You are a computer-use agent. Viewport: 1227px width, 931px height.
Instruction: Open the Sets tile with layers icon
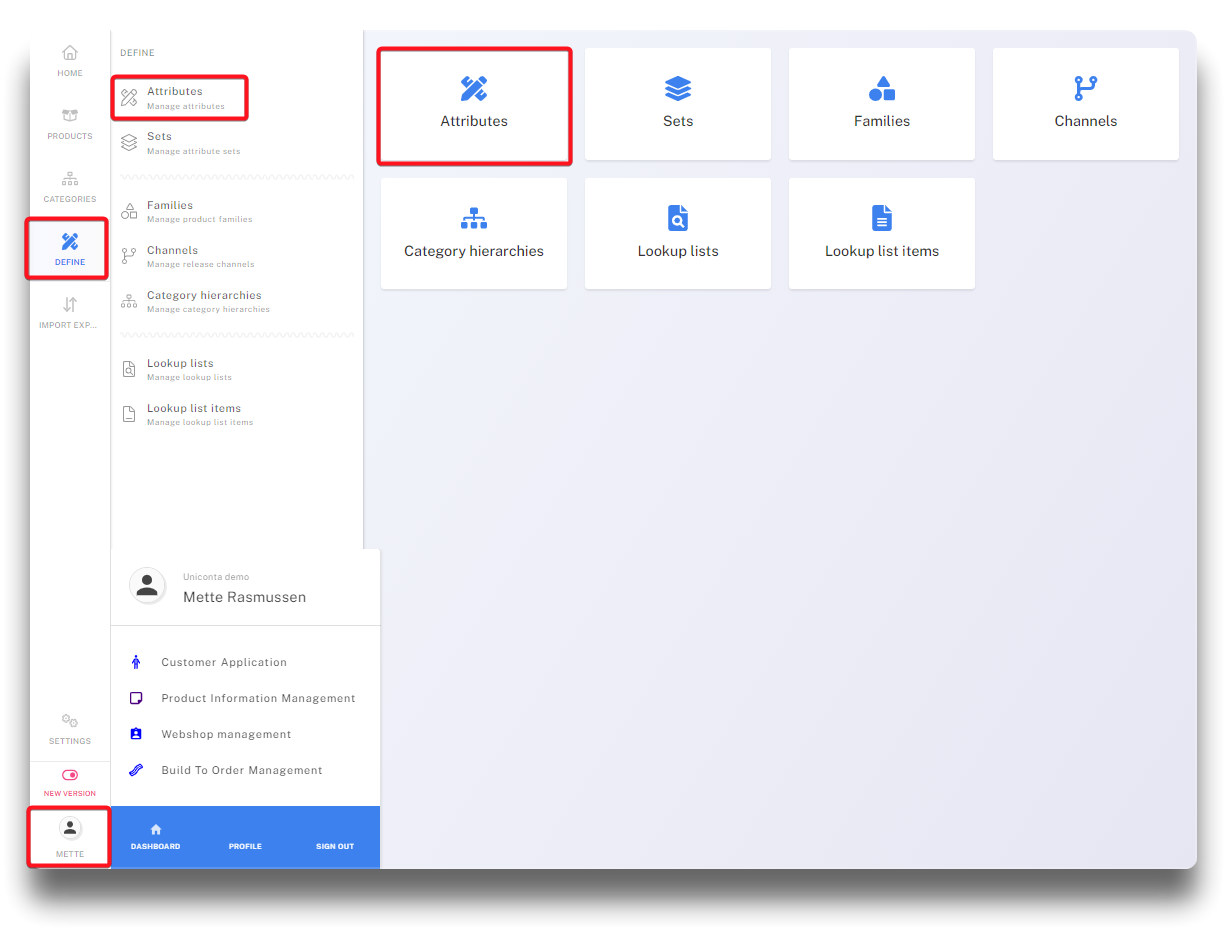coord(677,104)
